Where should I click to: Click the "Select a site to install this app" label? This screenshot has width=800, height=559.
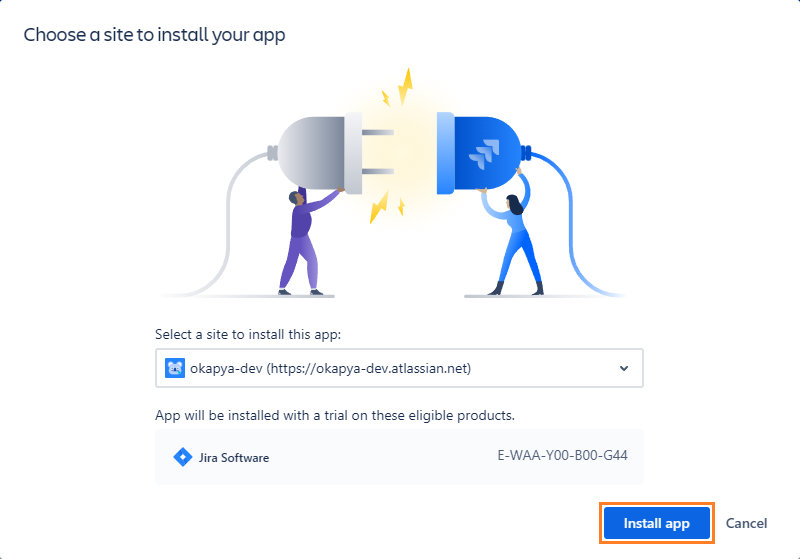click(x=253, y=333)
